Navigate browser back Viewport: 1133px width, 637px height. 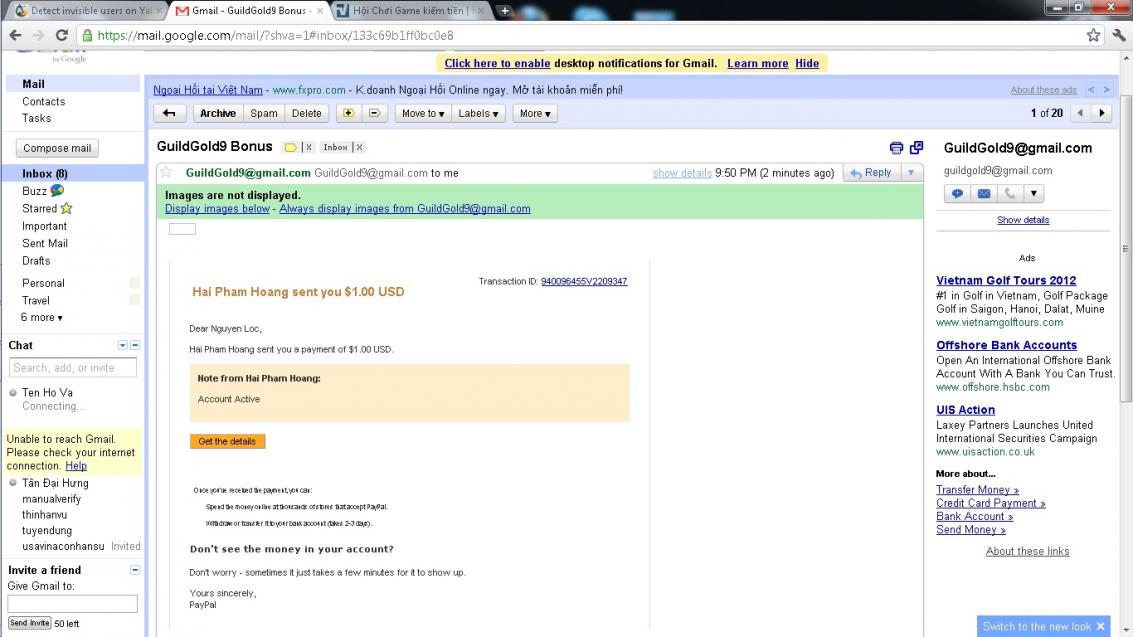pyautogui.click(x=15, y=35)
